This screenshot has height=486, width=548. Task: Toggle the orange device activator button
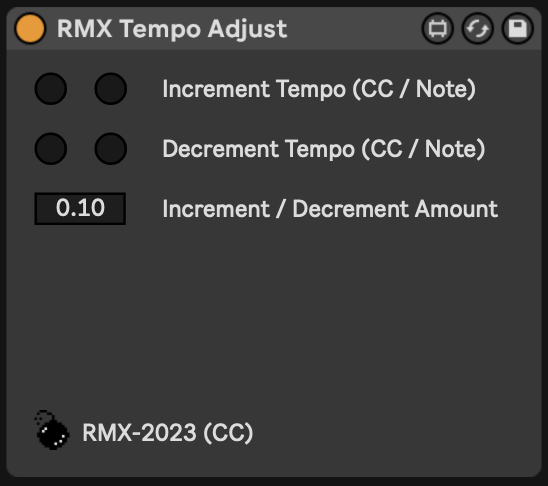30,28
